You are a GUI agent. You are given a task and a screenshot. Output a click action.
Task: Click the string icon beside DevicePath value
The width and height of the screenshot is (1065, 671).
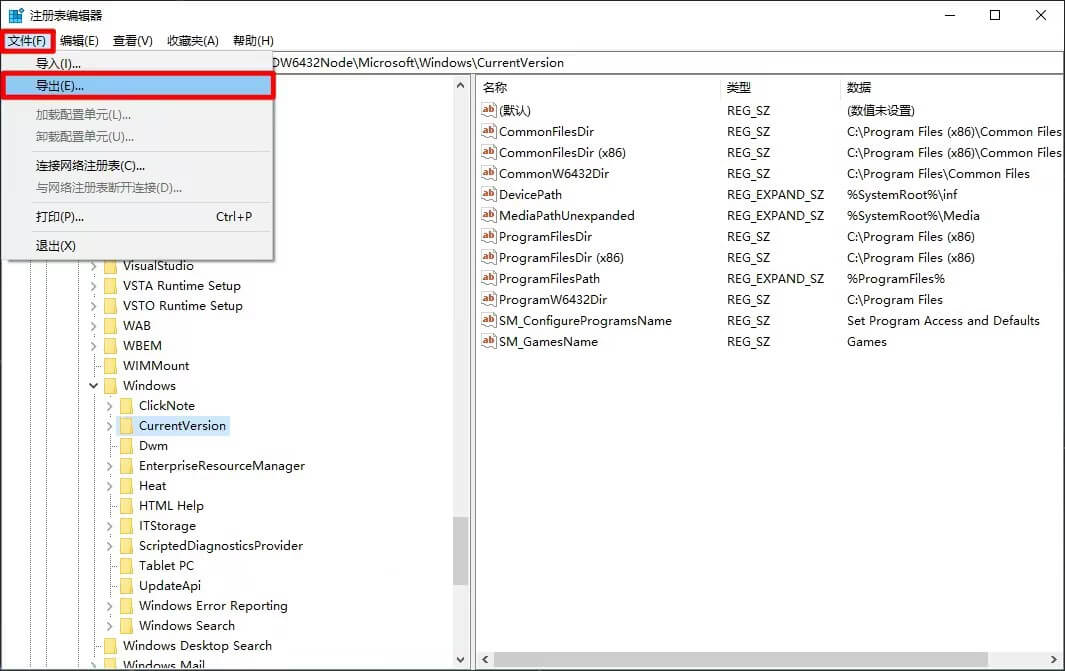click(x=489, y=194)
